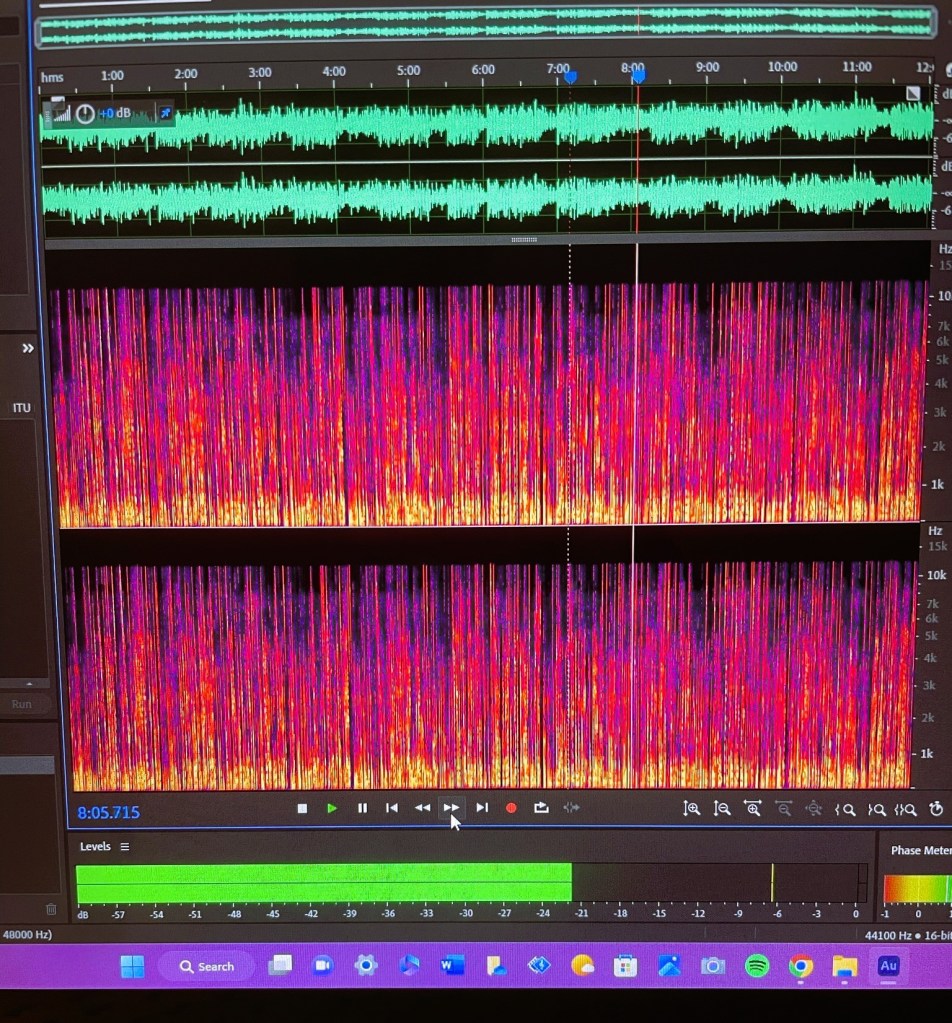Move playhead to next marker
The image size is (952, 1023).
(x=482, y=808)
